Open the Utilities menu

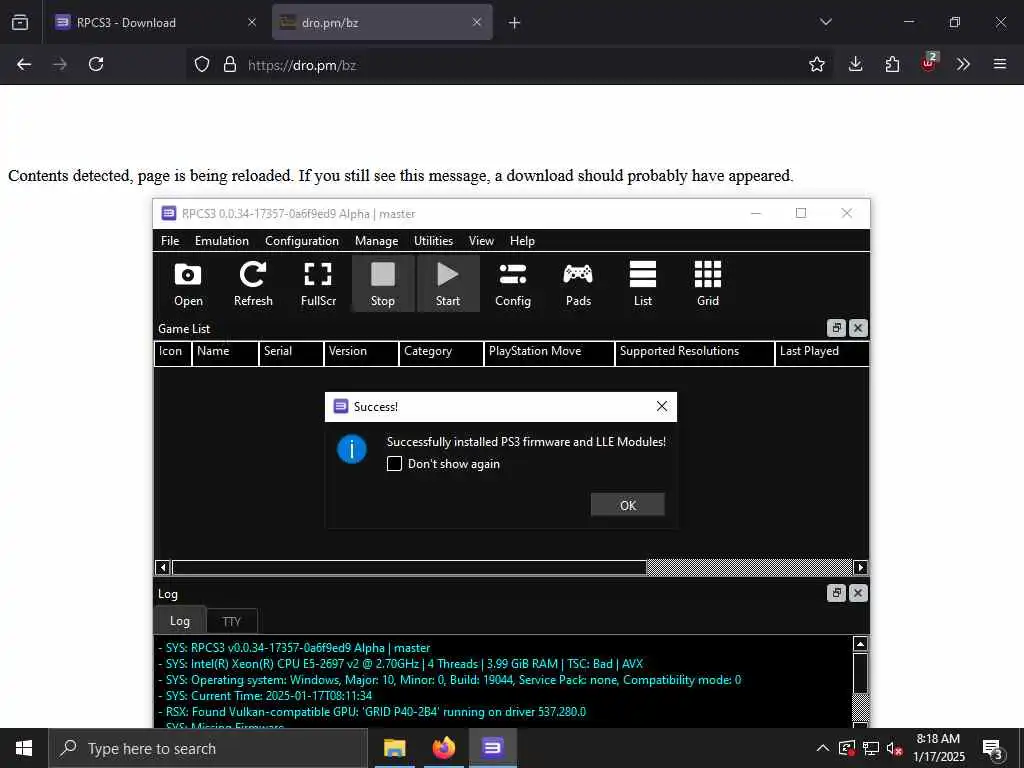point(433,240)
